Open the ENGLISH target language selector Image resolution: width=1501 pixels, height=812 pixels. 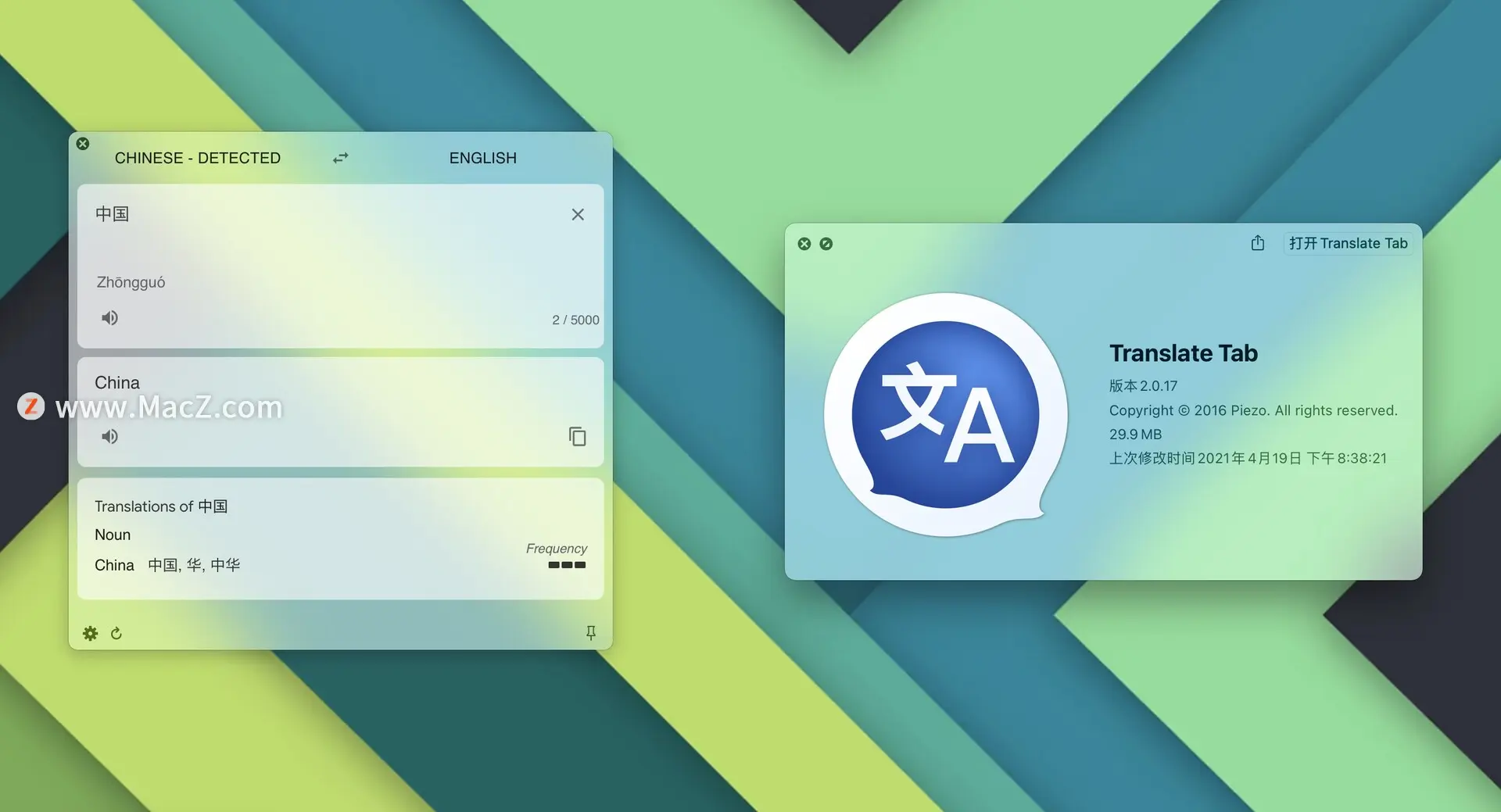[482, 158]
